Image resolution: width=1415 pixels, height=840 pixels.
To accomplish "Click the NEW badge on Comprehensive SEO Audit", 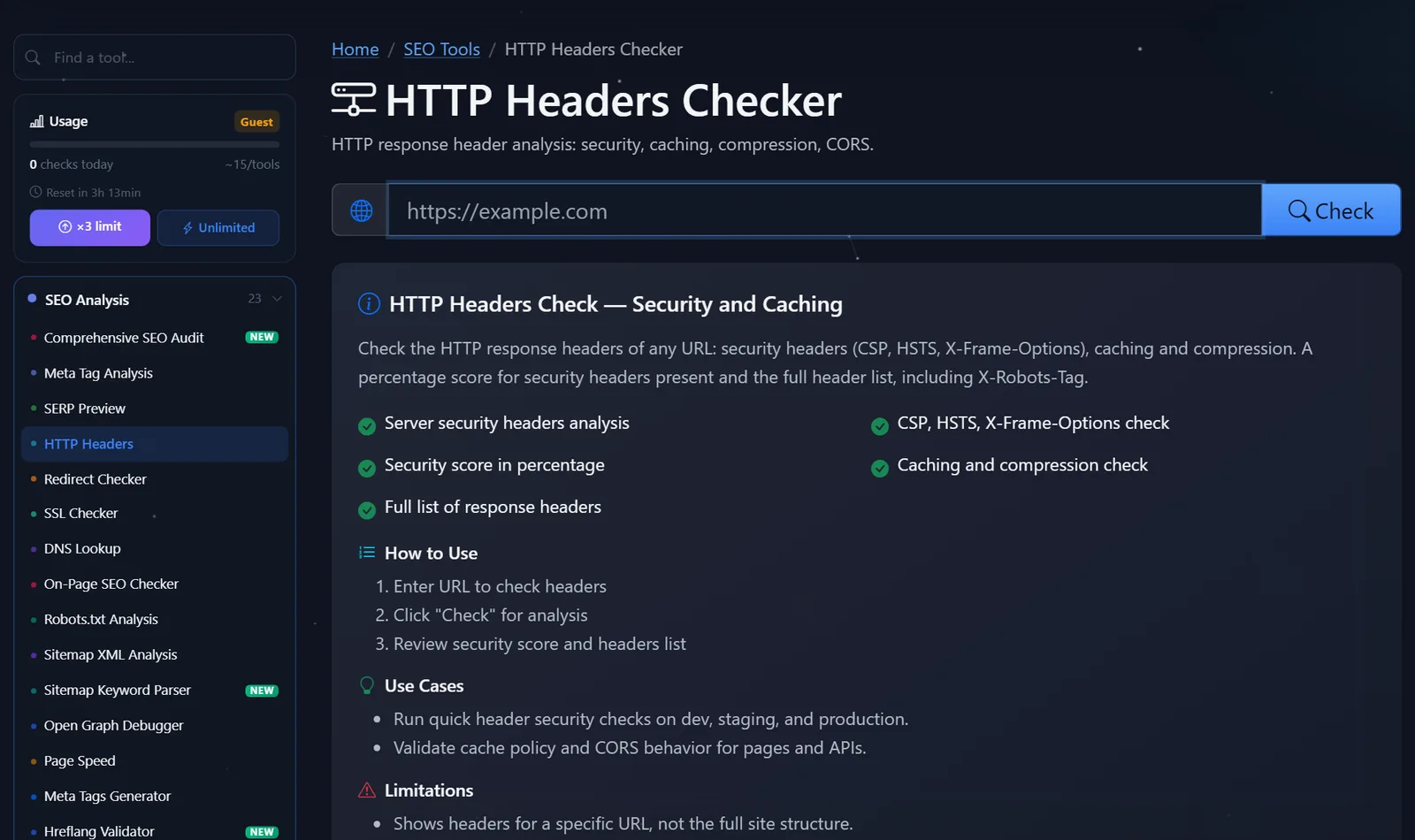I will pyautogui.click(x=262, y=337).
